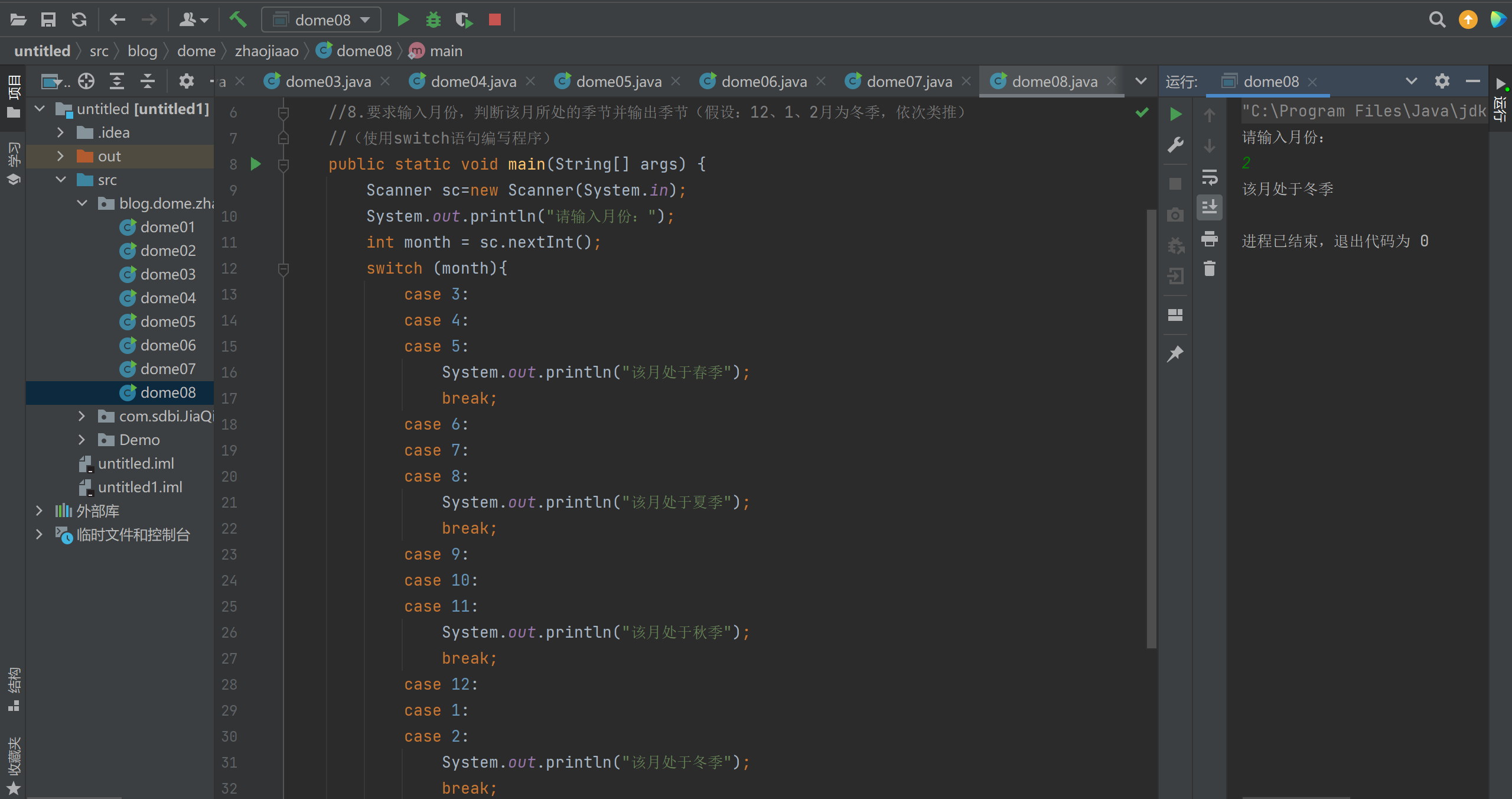This screenshot has width=1512, height=799.
Task: Toggle scroll to end in console
Action: tap(1209, 207)
